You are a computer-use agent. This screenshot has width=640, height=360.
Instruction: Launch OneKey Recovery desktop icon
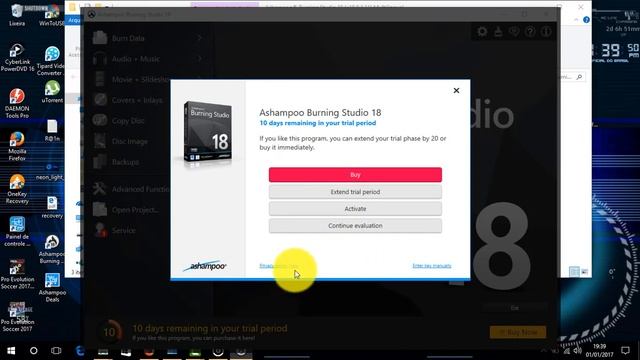click(x=17, y=189)
